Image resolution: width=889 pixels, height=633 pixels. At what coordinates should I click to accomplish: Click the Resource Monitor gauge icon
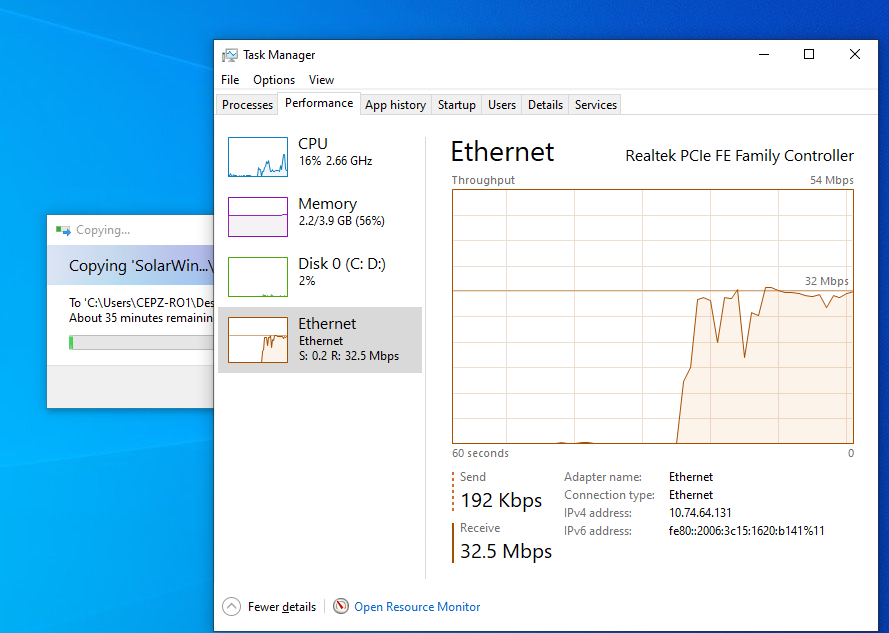tap(340, 606)
